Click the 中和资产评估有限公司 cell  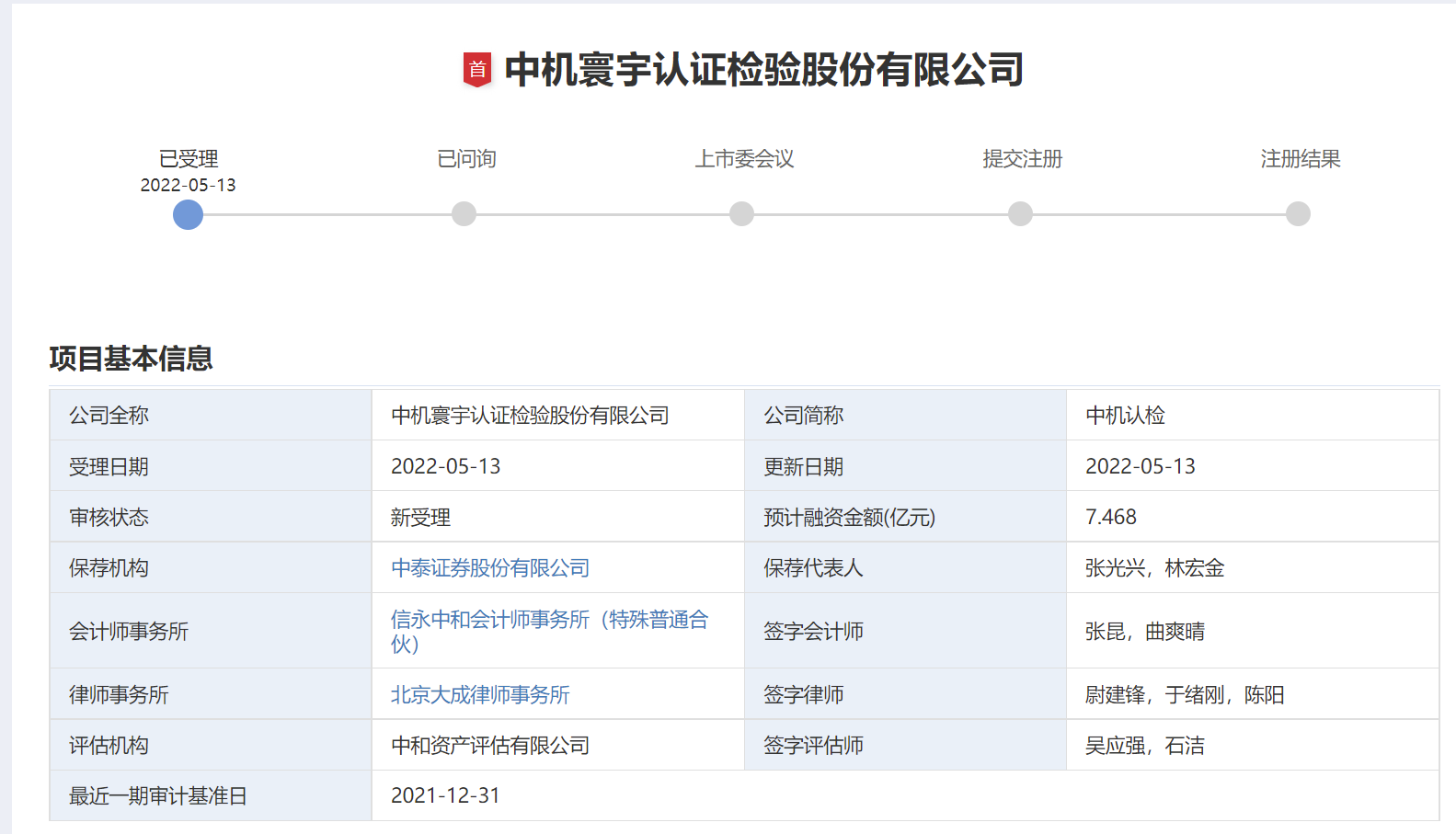(x=558, y=746)
